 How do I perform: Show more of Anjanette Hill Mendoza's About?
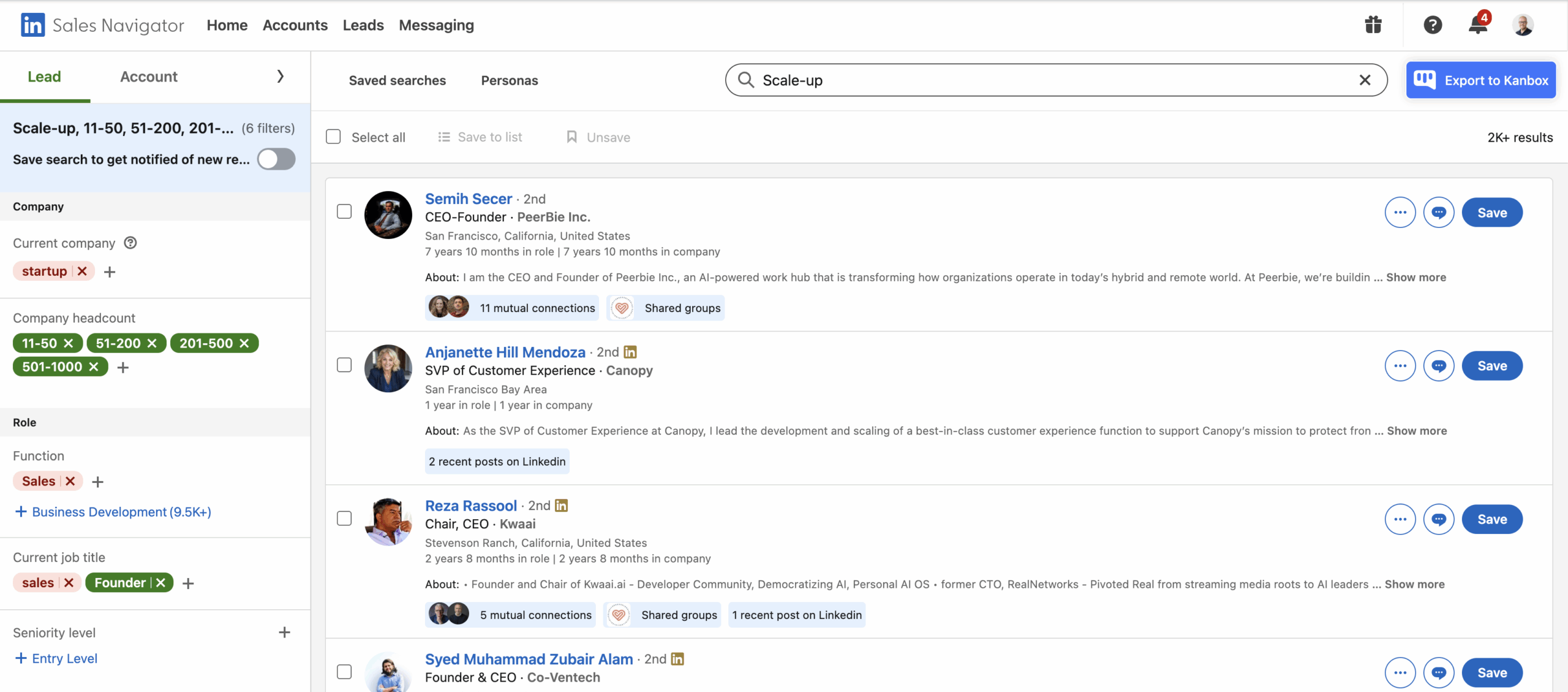1417,430
